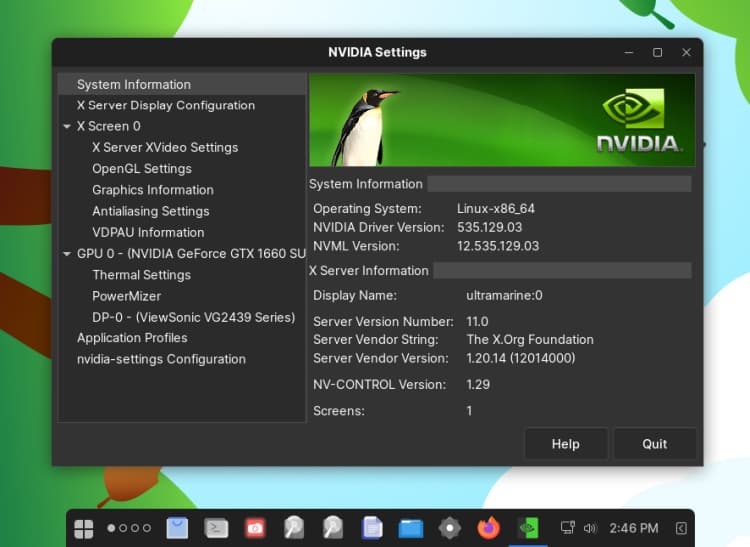Minimize the NVIDIA Settings window

629,52
